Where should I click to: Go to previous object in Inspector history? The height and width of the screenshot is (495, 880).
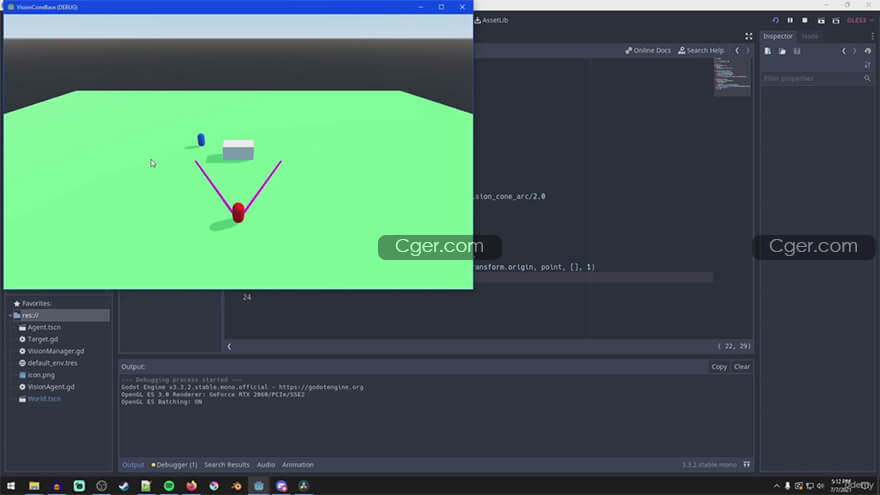844,51
